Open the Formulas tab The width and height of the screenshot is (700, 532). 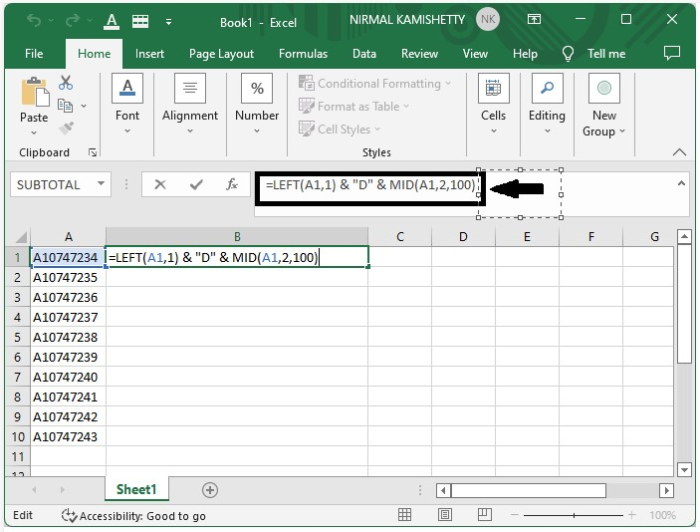click(303, 54)
